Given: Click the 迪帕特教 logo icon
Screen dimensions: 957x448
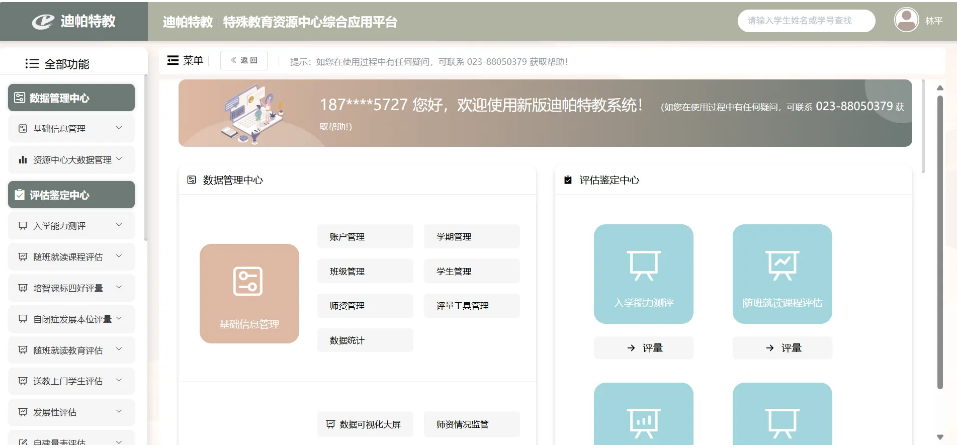Looking at the screenshot, I should tap(43, 21).
